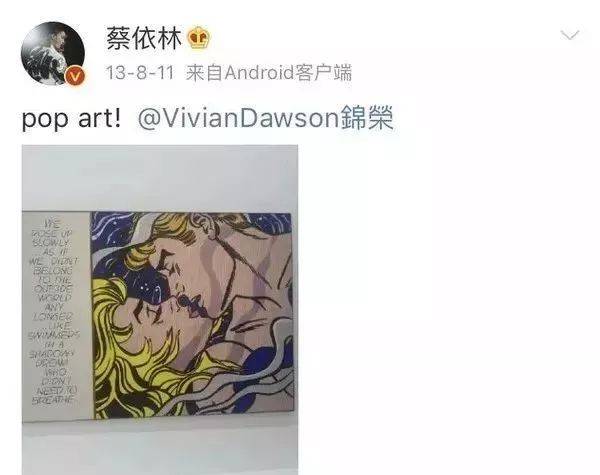Click the gold crown membership icon
This screenshot has height=475, width=600.
pyautogui.click(x=199, y=37)
